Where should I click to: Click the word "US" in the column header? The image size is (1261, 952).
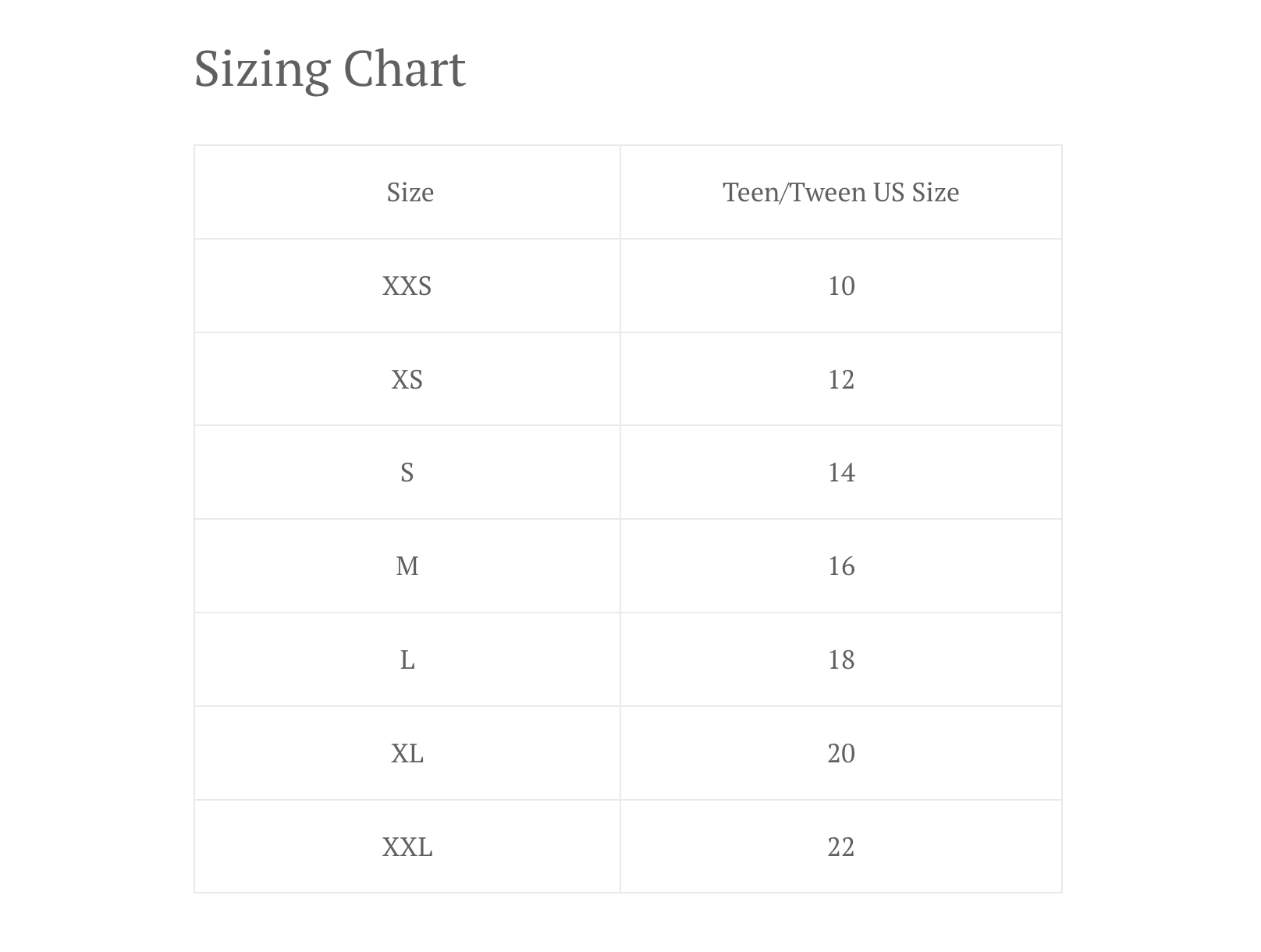click(889, 193)
